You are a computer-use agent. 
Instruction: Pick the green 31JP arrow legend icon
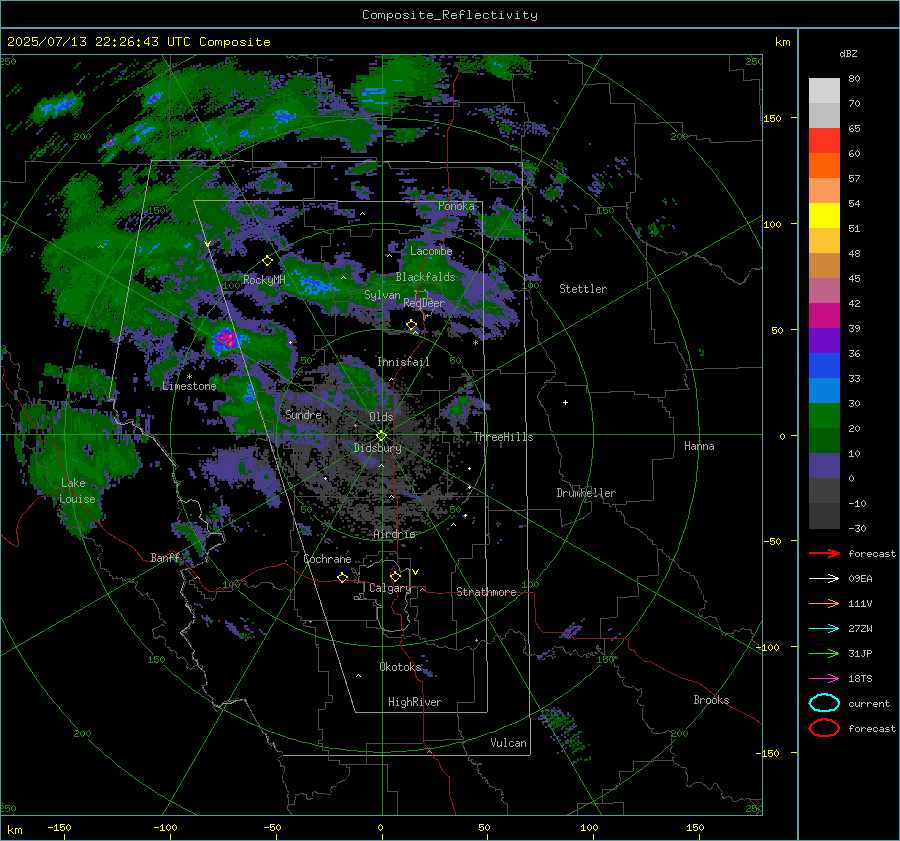pyautogui.click(x=824, y=653)
